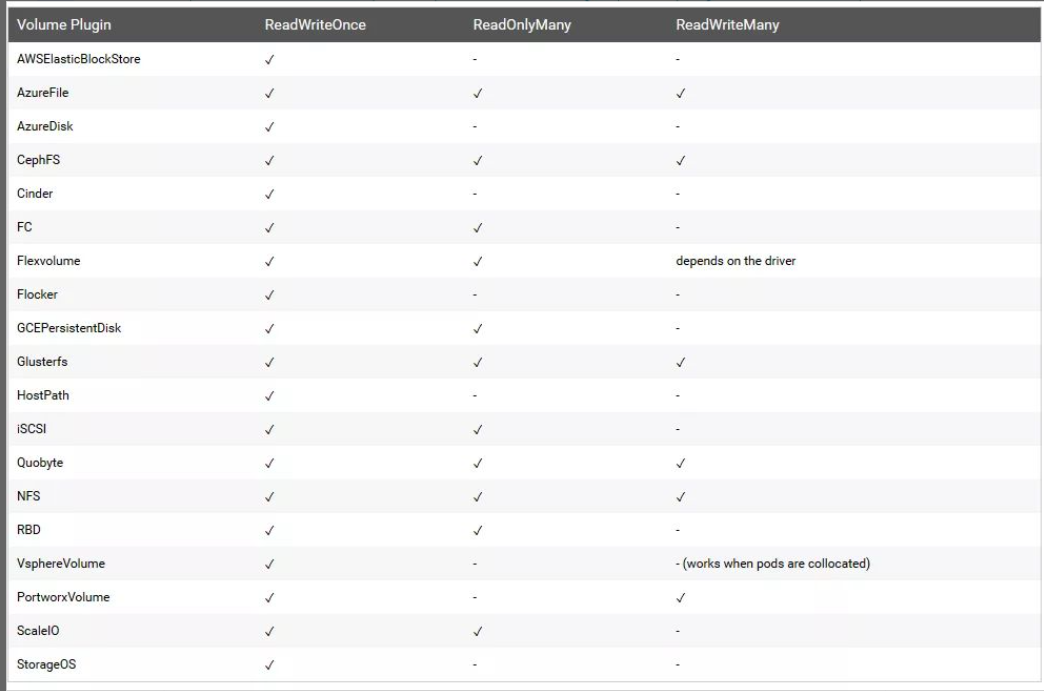Click the dash in RBD ReadWriteMany cell
Viewport: 1044px width, 691px height.
(x=678, y=530)
